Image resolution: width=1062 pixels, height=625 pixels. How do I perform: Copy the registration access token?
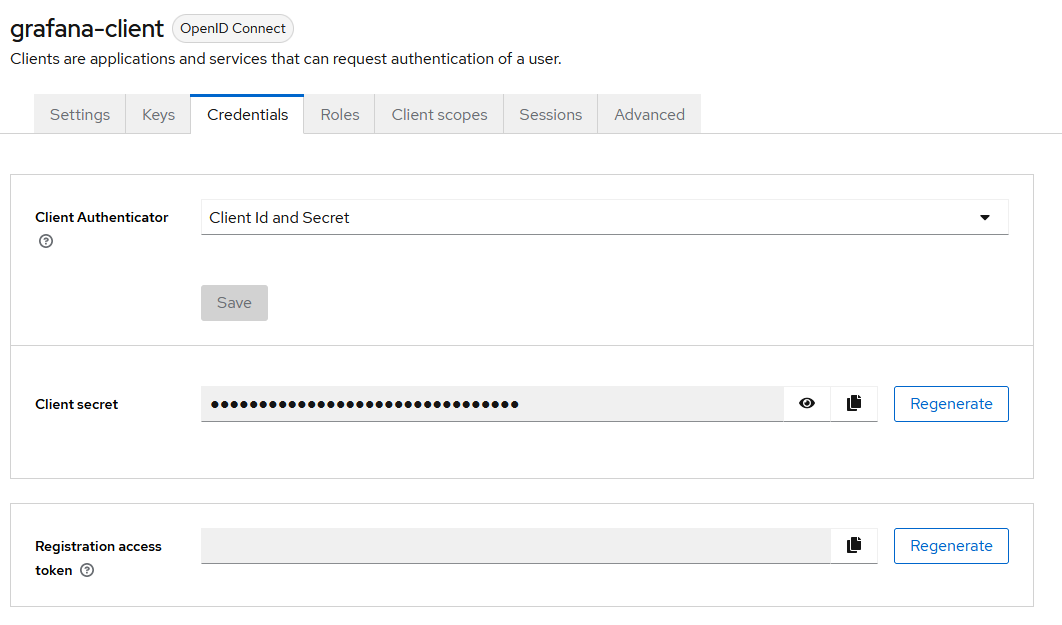point(854,546)
